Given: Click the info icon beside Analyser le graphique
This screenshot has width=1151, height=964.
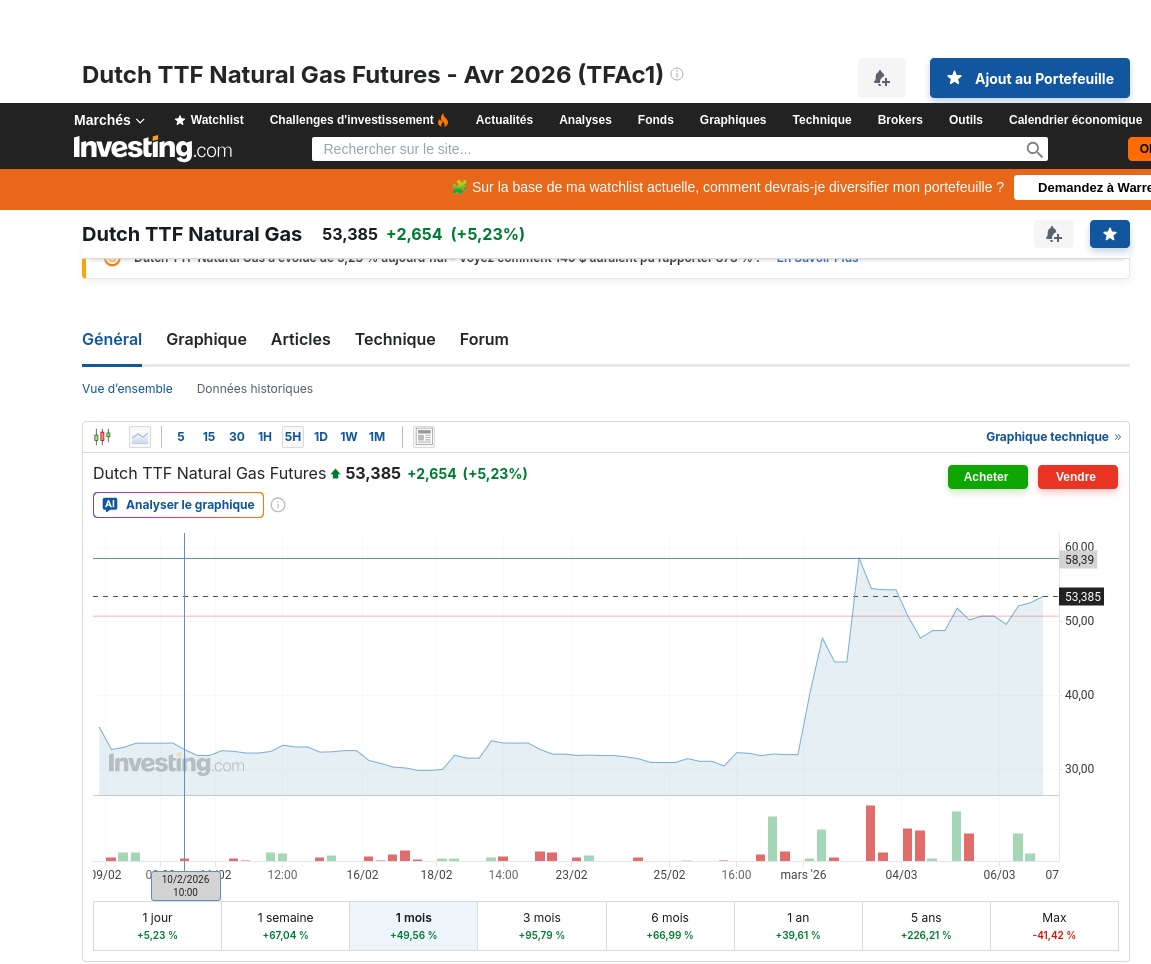Looking at the screenshot, I should click(x=278, y=505).
